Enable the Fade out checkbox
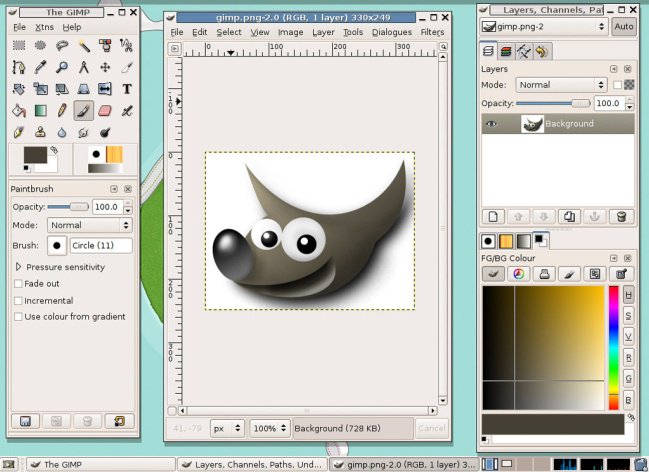 point(18,284)
